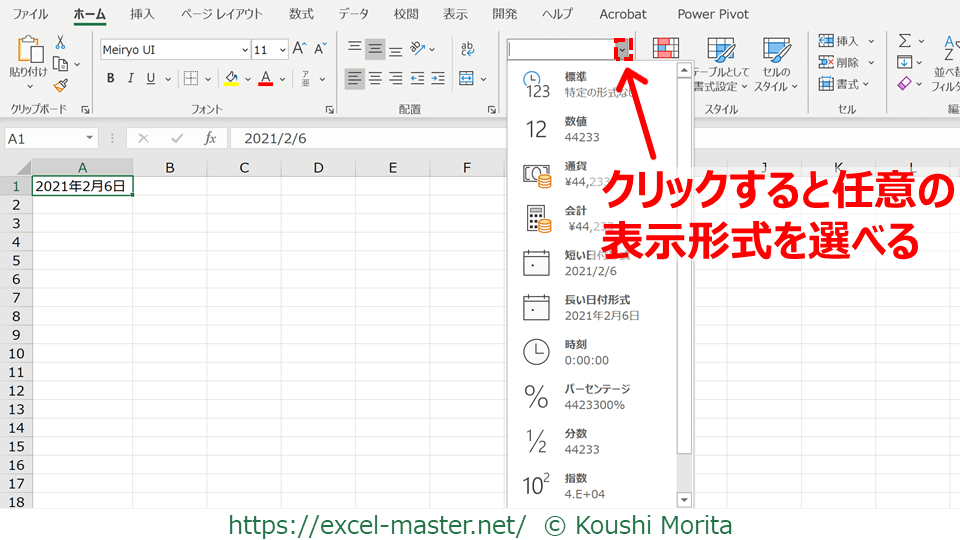Image resolution: width=960 pixels, height=540 pixels.
Task: Toggle Italic formatting
Action: click(x=131, y=79)
